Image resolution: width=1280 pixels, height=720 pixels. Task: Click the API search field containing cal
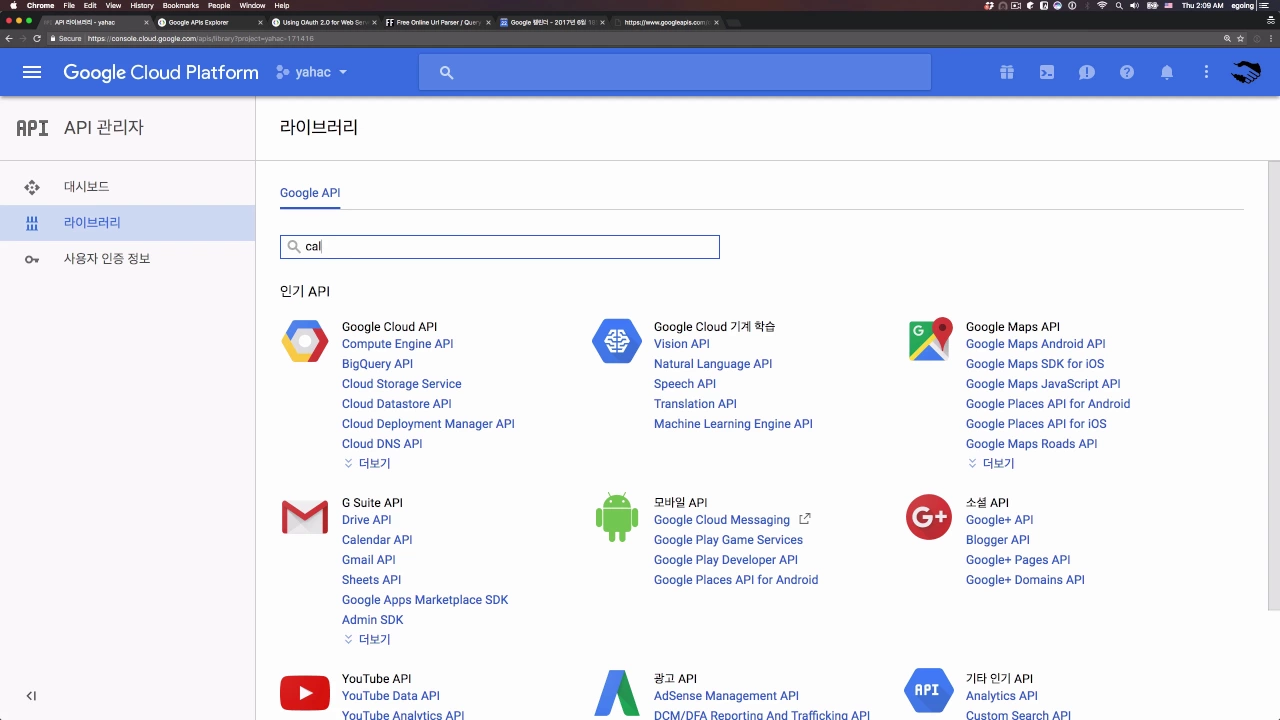coord(500,247)
